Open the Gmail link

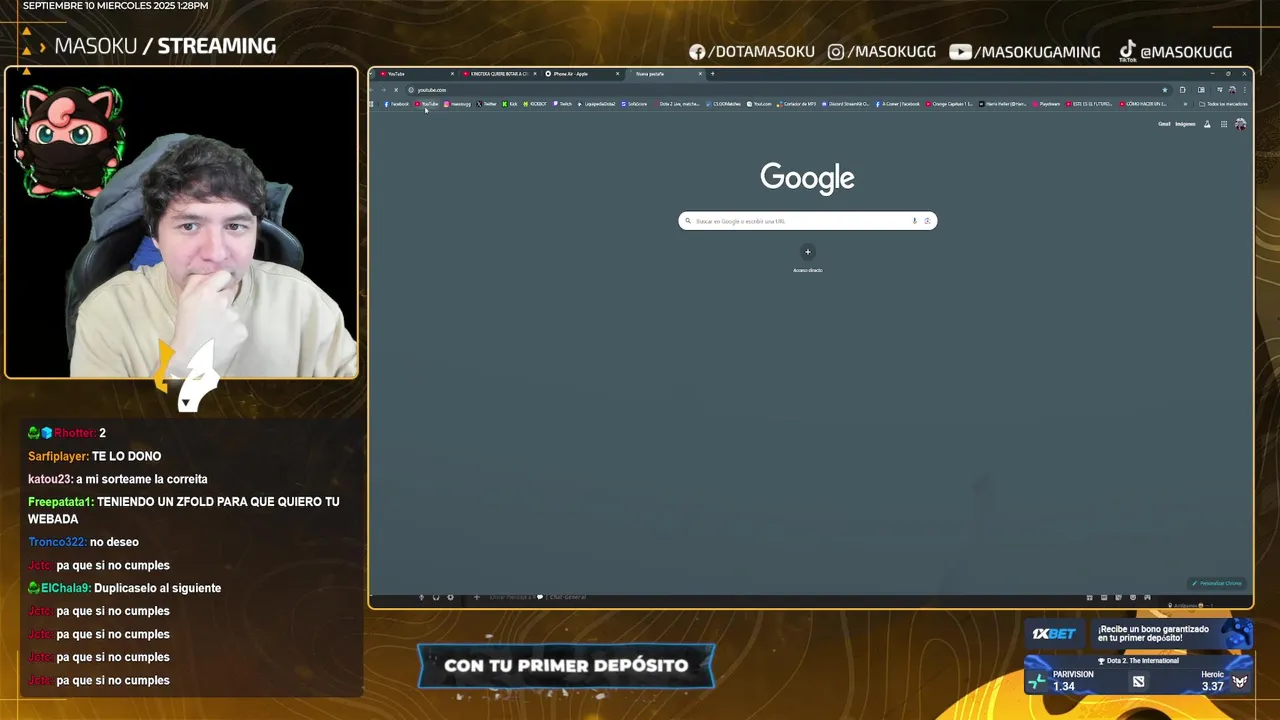pos(1164,124)
